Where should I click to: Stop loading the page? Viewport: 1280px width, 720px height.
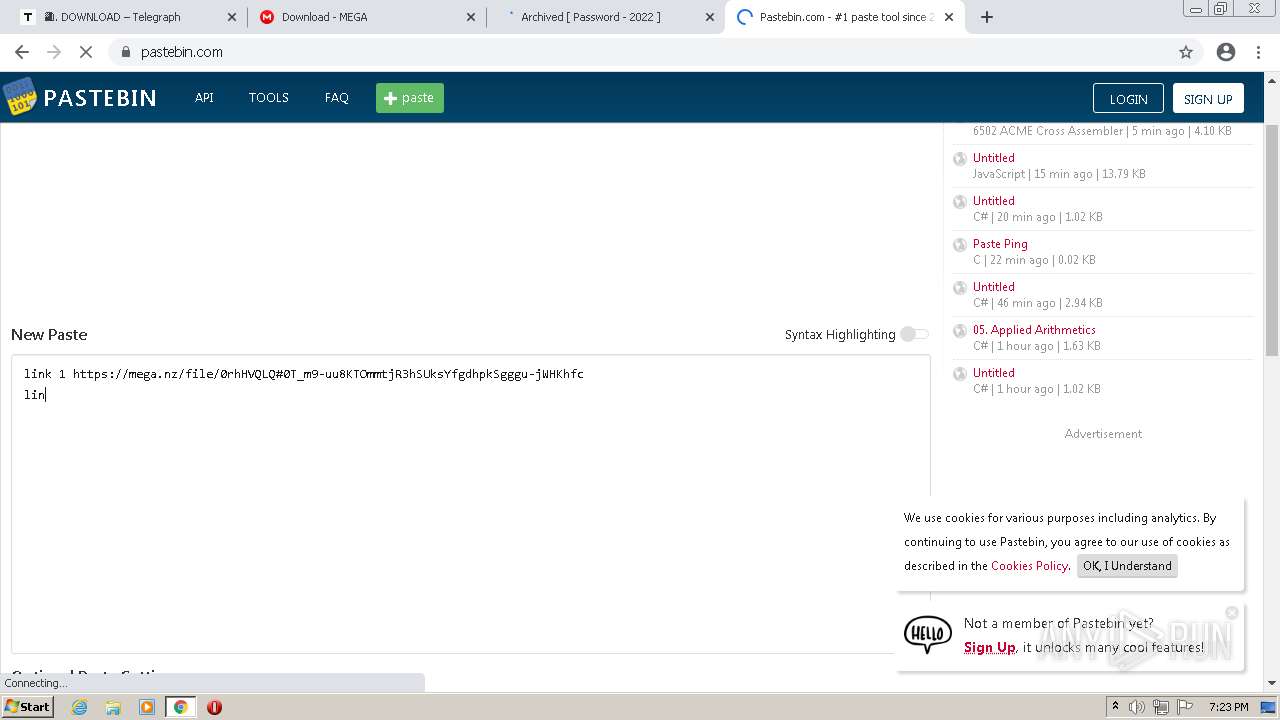(x=86, y=52)
